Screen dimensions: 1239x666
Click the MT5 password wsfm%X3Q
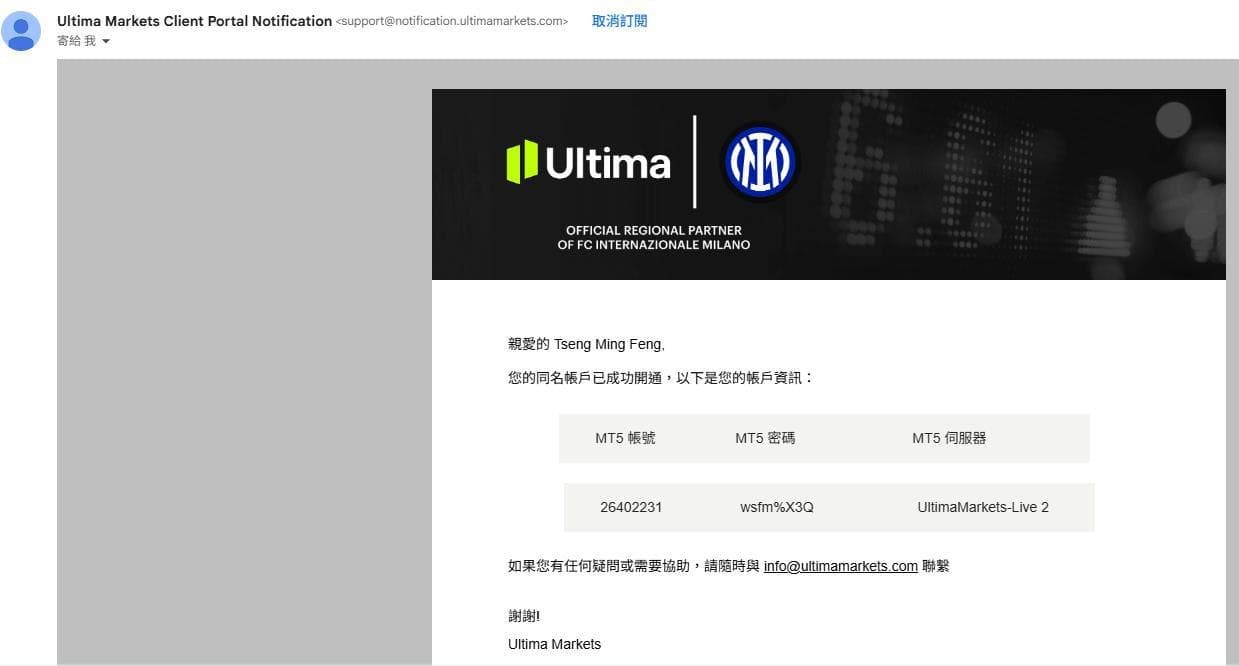coord(777,507)
